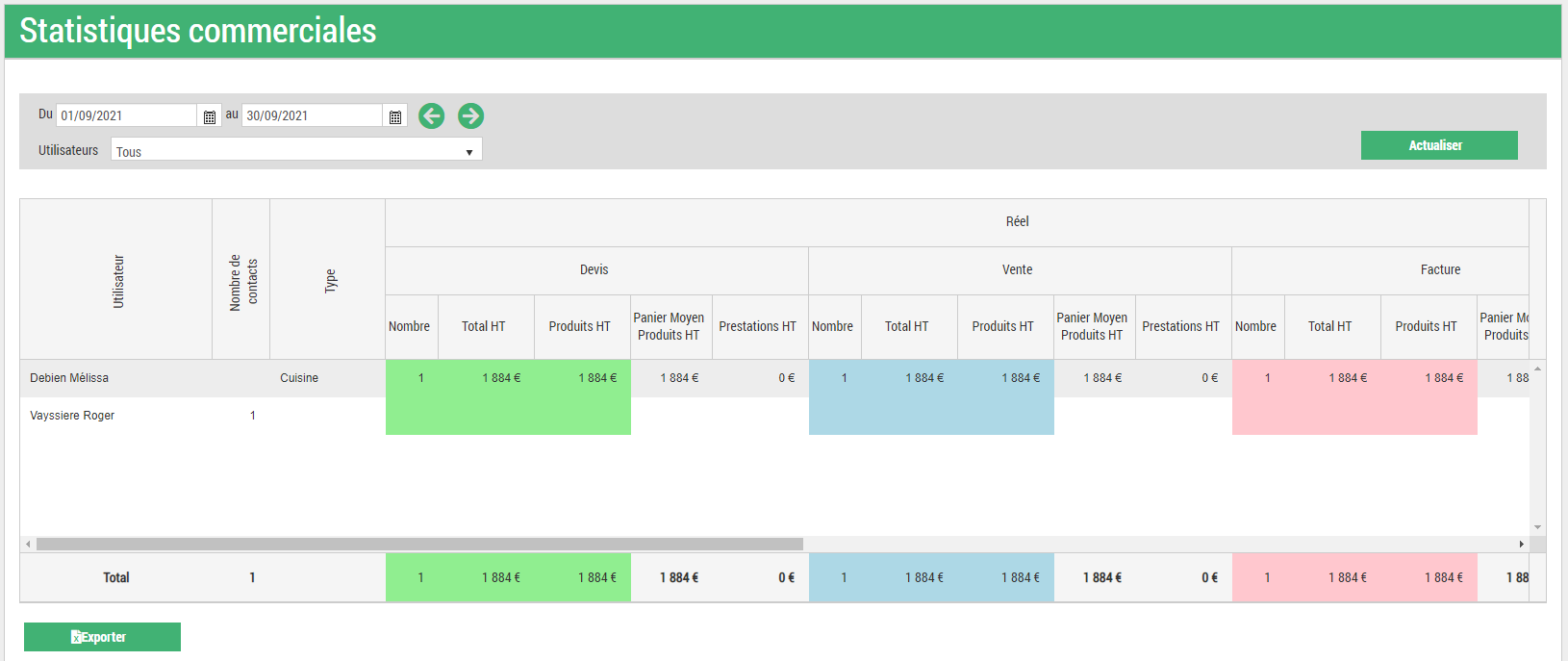
Task: Click the Devis group header
Action: (594, 270)
